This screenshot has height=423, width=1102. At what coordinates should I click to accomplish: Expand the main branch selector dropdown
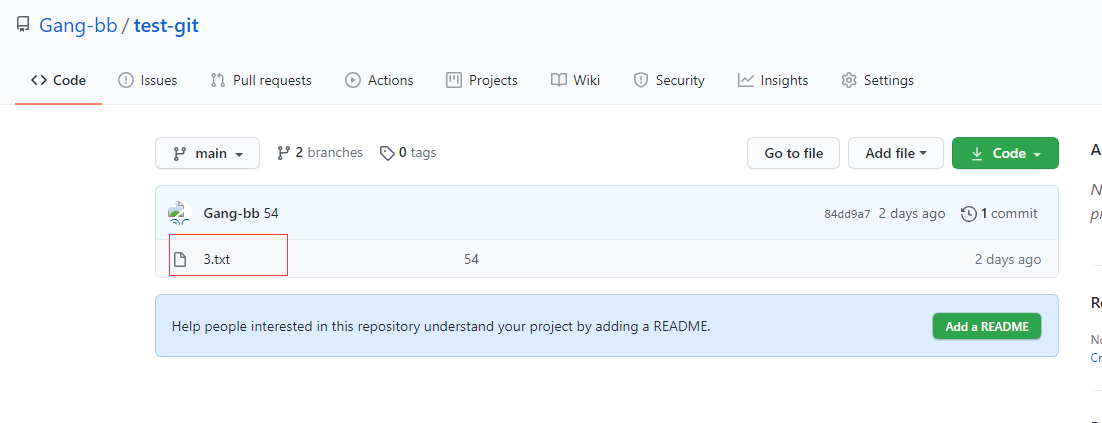207,153
